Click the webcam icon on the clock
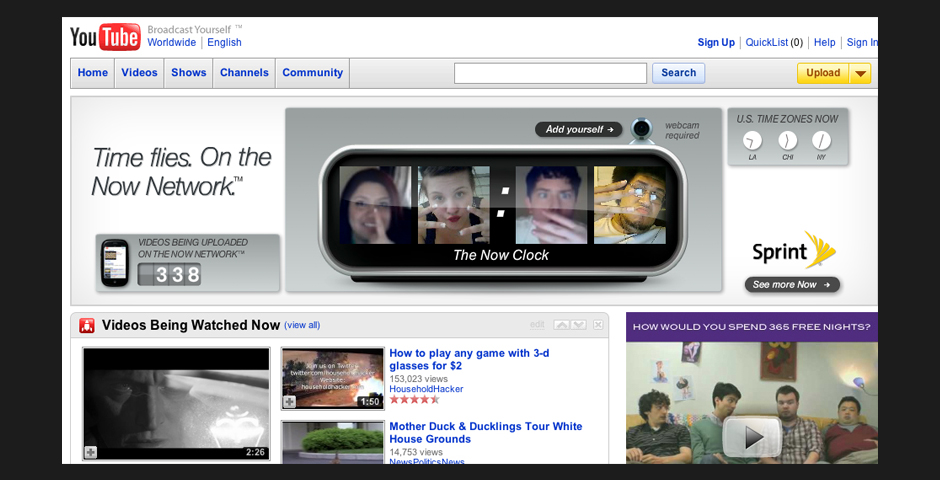The image size is (940, 480). [x=642, y=129]
